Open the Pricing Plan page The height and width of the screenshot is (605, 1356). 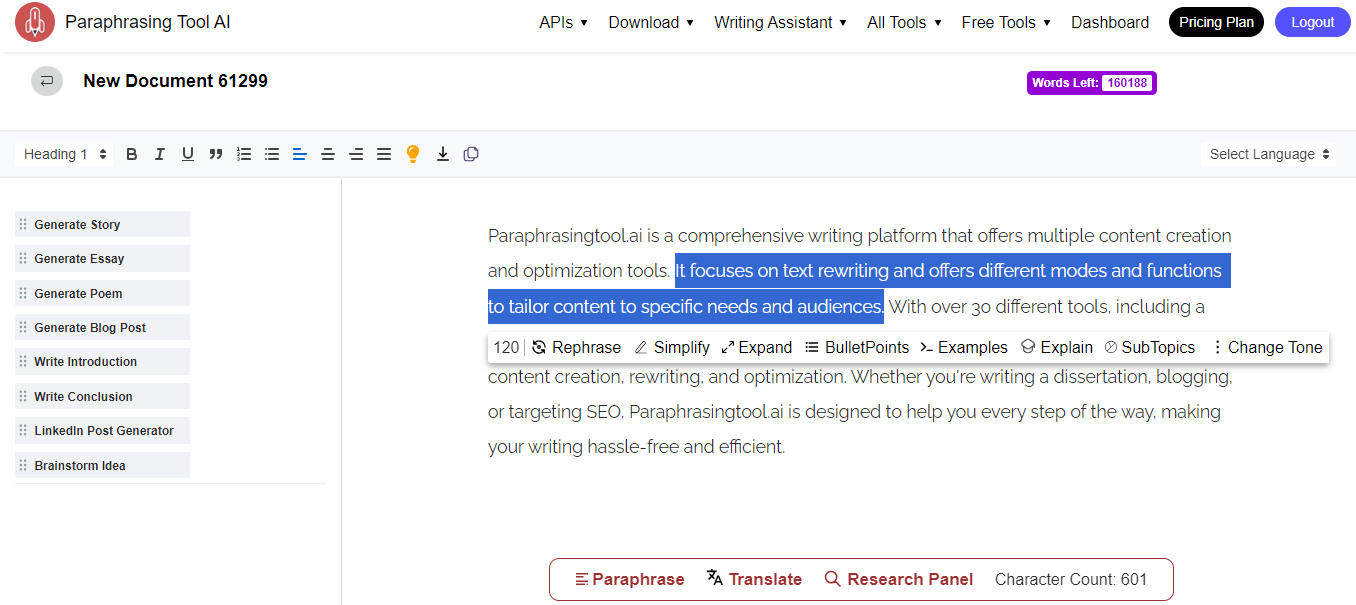point(1216,22)
